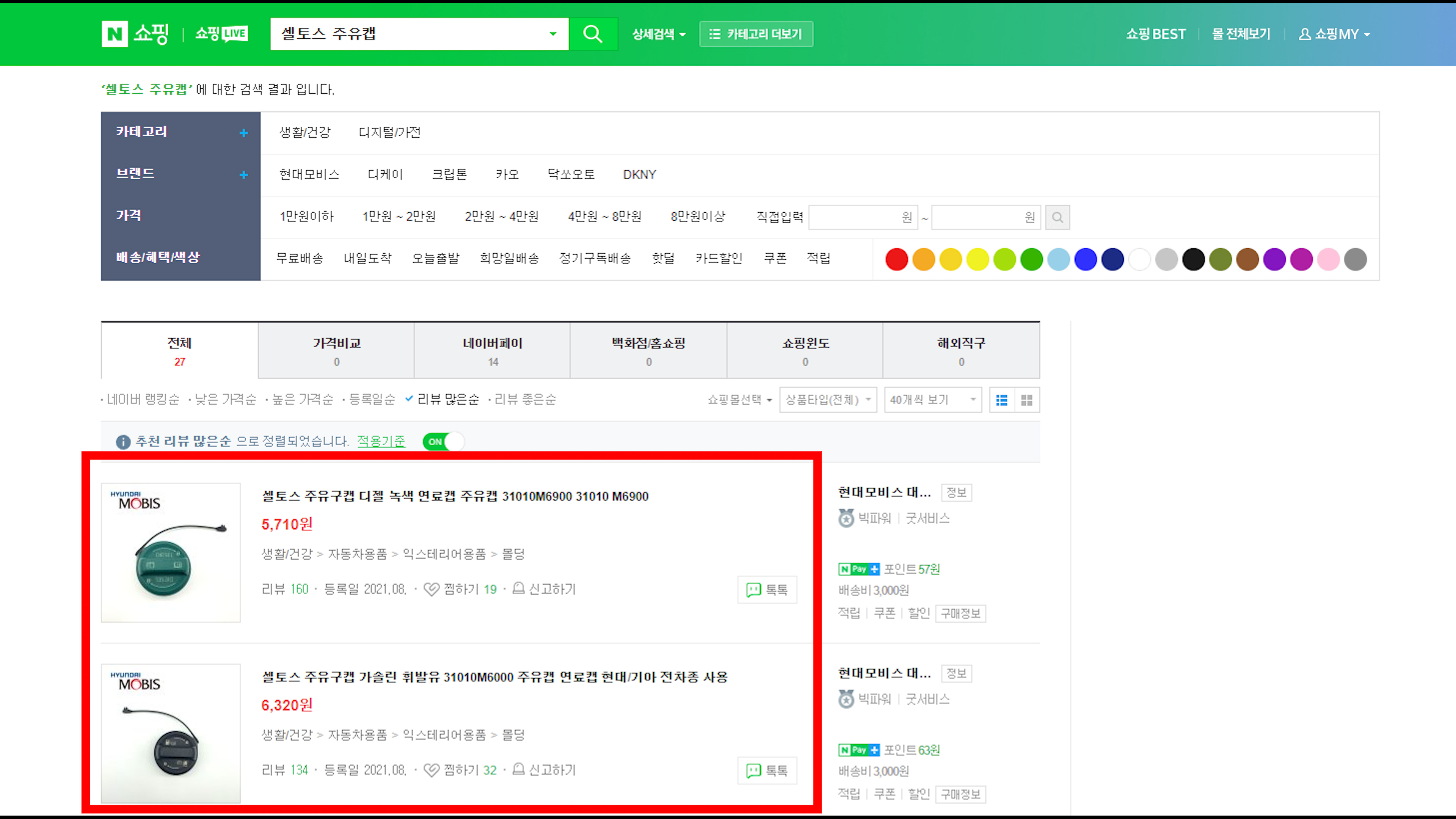
Task: Click the 카테고리 더보기 button
Action: point(756,34)
